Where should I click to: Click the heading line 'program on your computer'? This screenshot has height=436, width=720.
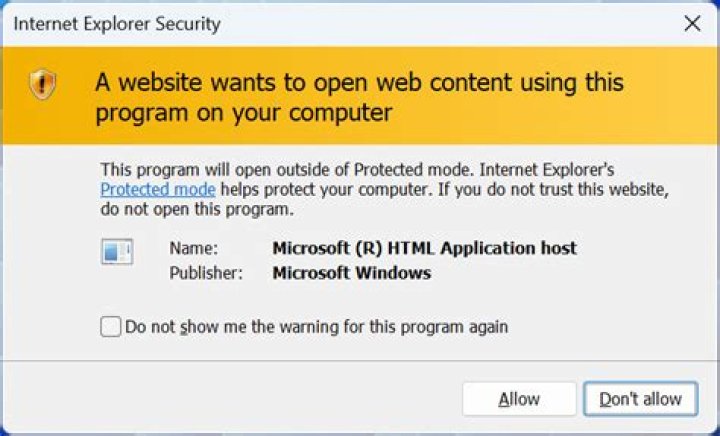pos(244,113)
